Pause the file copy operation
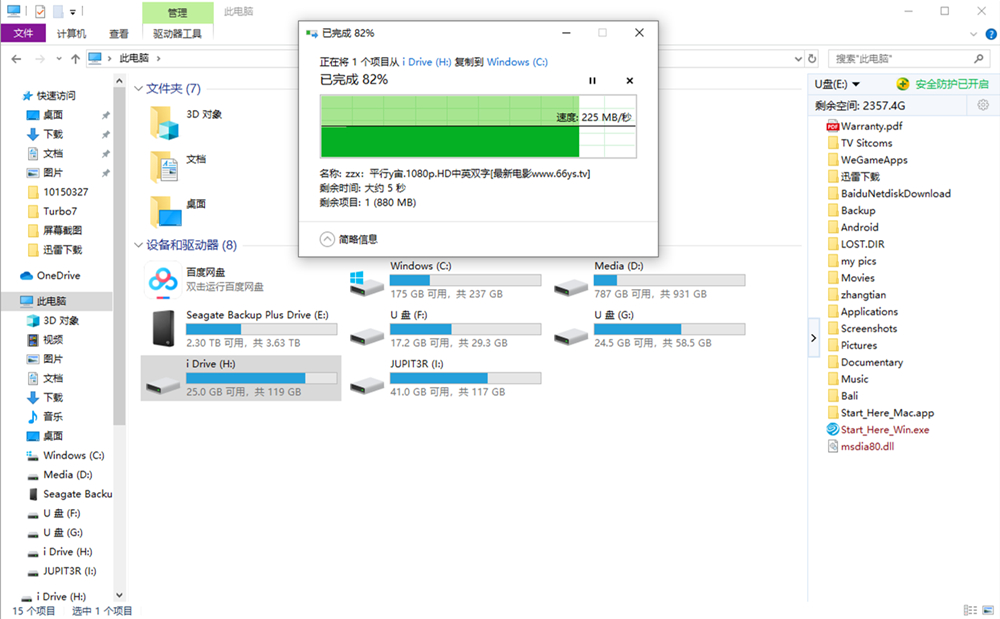Viewport: 1000px width, 619px height. [592, 81]
